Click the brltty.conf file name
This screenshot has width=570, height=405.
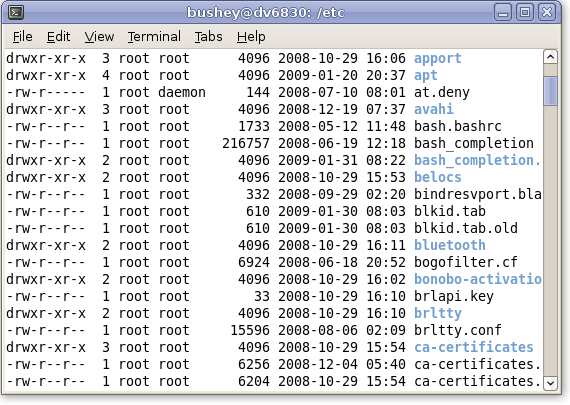point(458,330)
